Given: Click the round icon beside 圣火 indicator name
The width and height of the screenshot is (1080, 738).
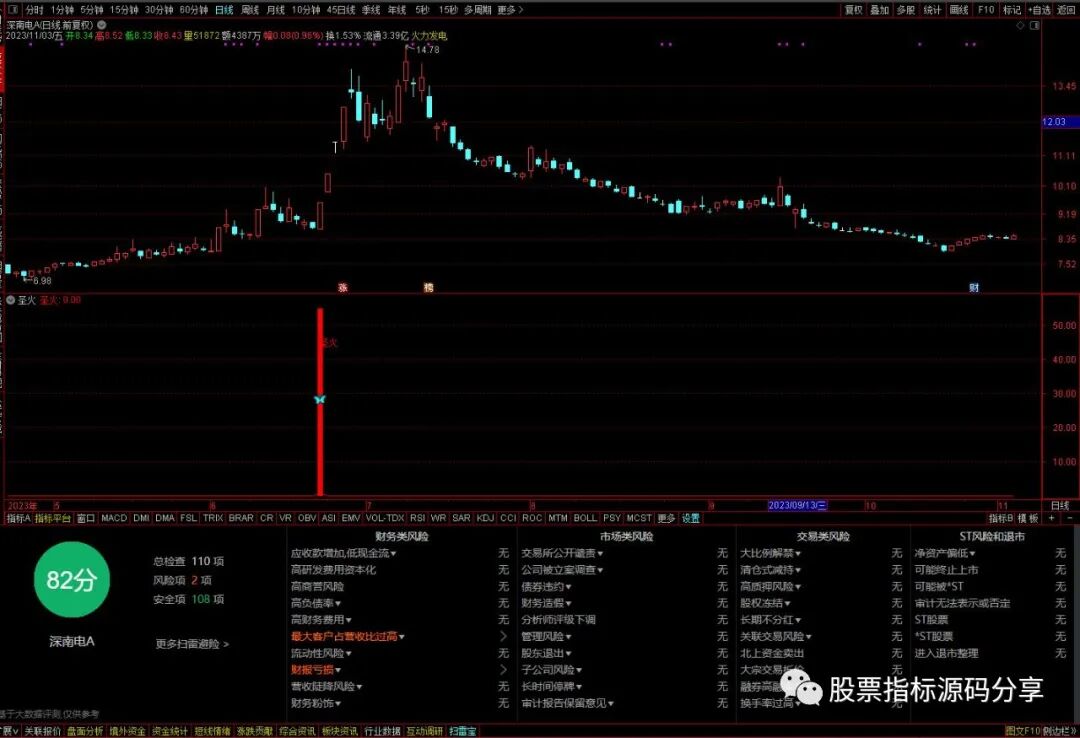Looking at the screenshot, I should tap(10, 300).
